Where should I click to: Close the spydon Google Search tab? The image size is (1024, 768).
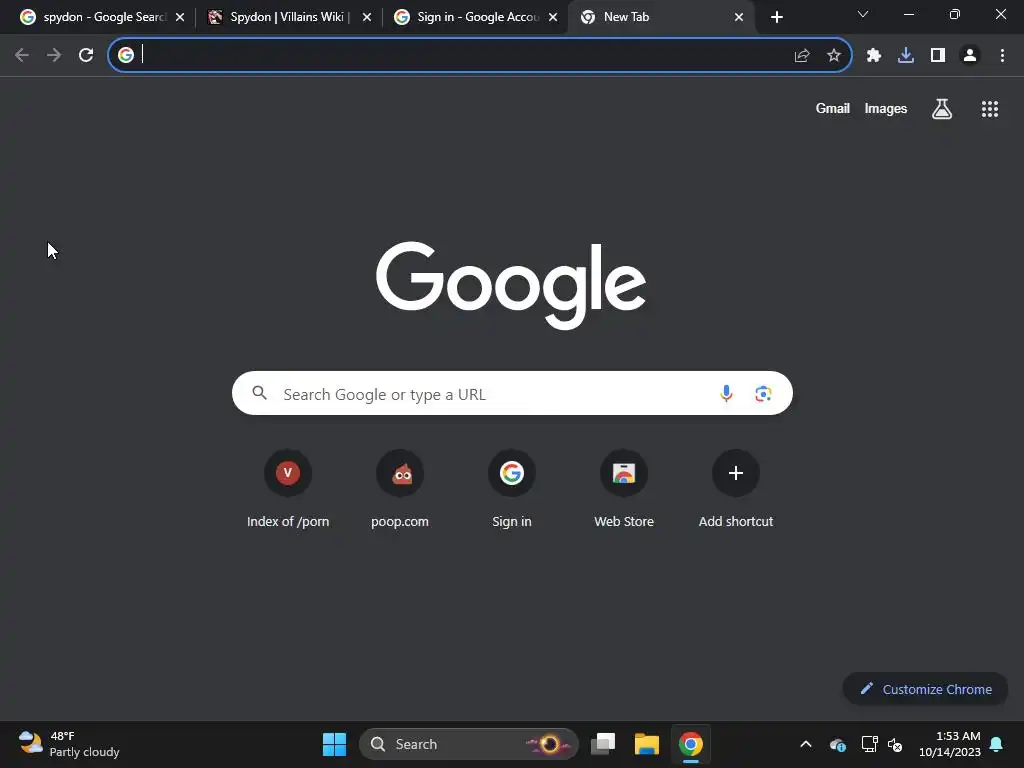pyautogui.click(x=180, y=17)
